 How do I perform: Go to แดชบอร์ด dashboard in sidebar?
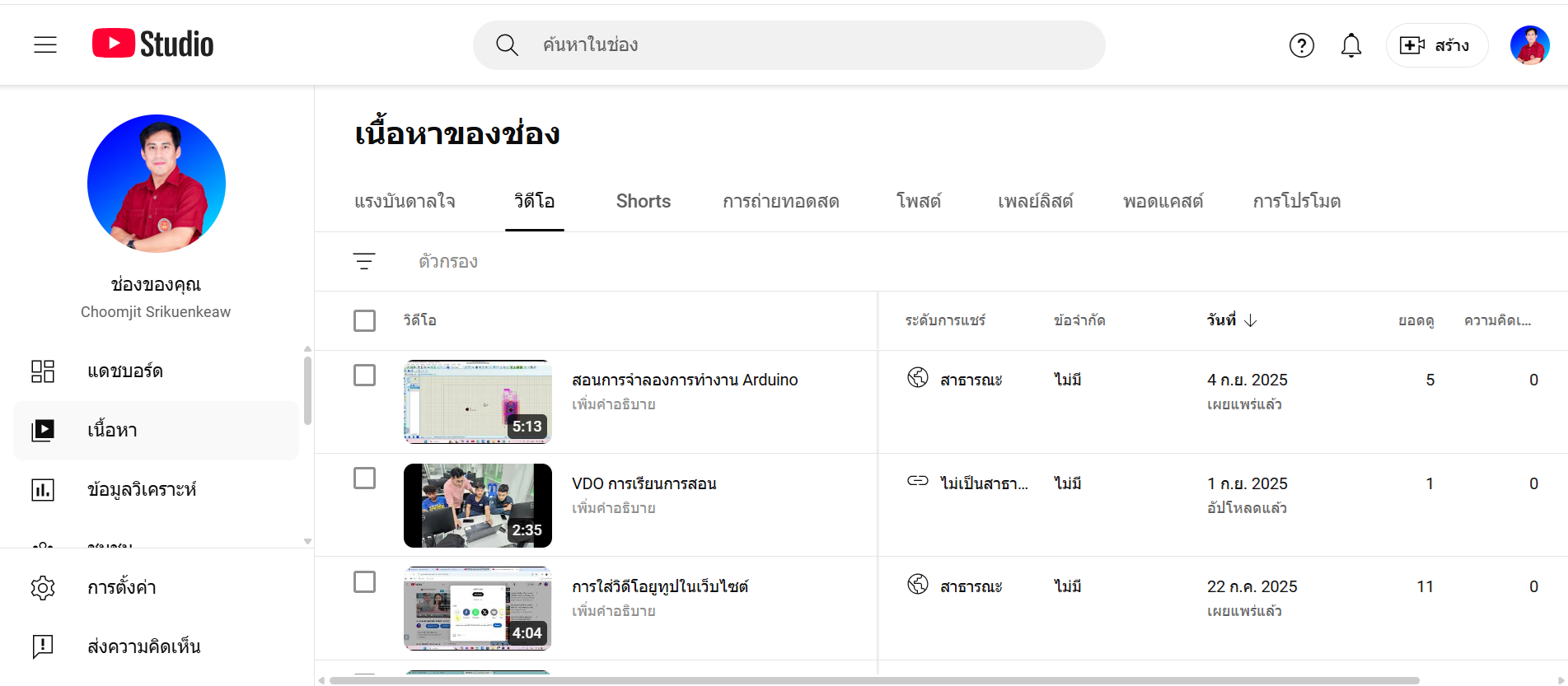124,371
